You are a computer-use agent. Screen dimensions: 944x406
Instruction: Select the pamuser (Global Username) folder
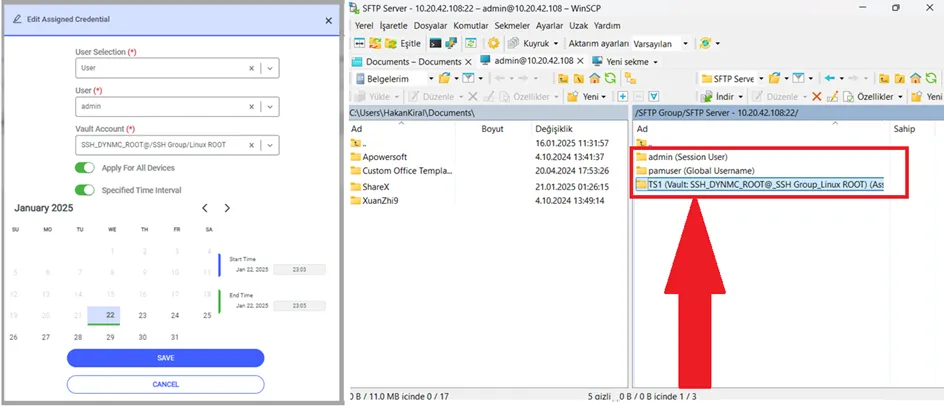point(695,170)
